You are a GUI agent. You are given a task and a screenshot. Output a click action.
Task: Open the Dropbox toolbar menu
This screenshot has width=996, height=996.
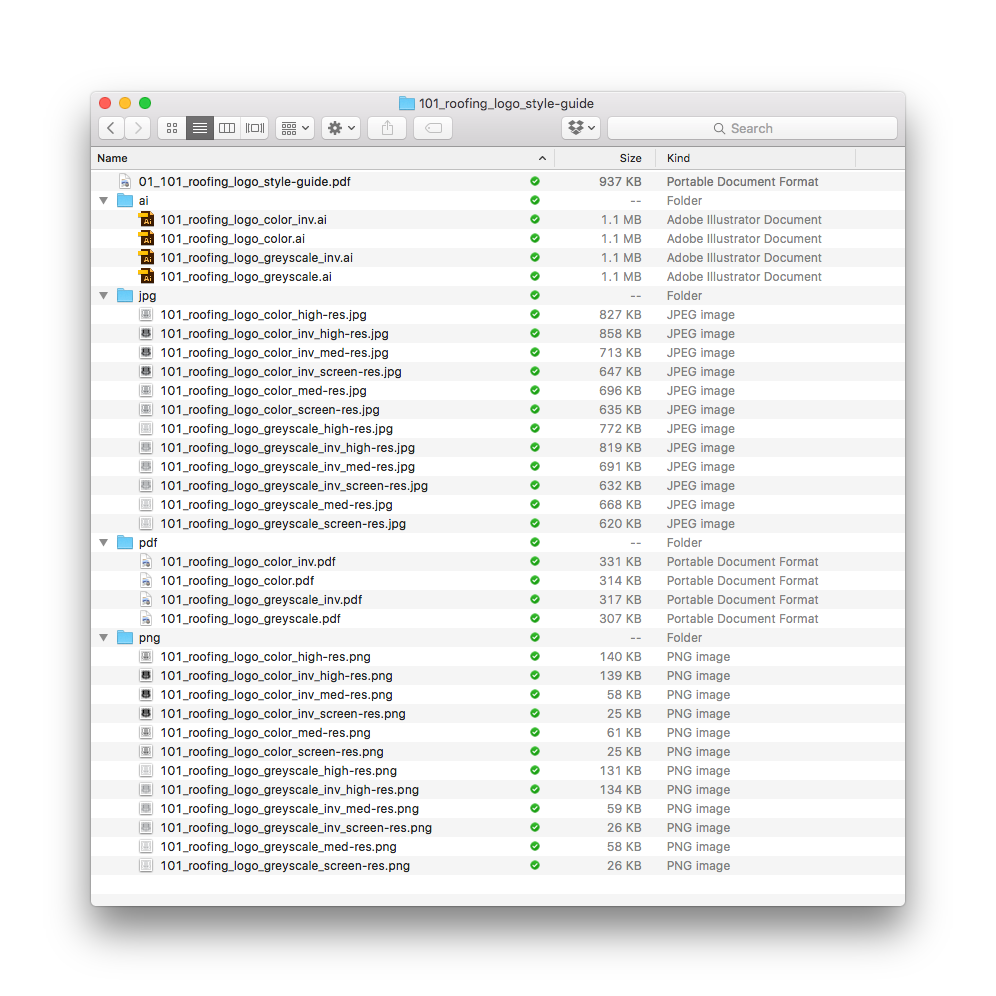click(x=581, y=128)
